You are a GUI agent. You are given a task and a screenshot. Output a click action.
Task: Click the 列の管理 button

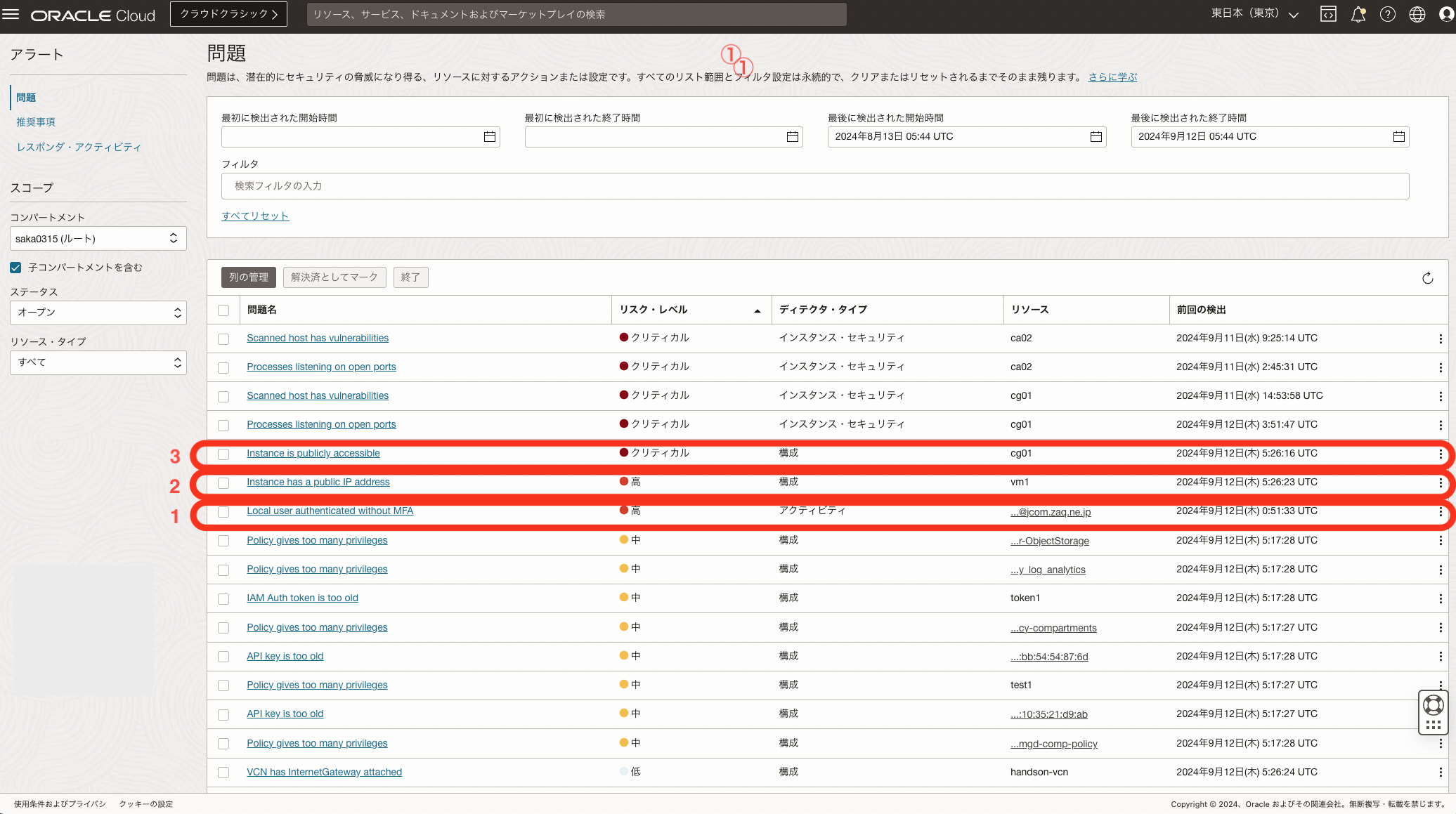[248, 277]
